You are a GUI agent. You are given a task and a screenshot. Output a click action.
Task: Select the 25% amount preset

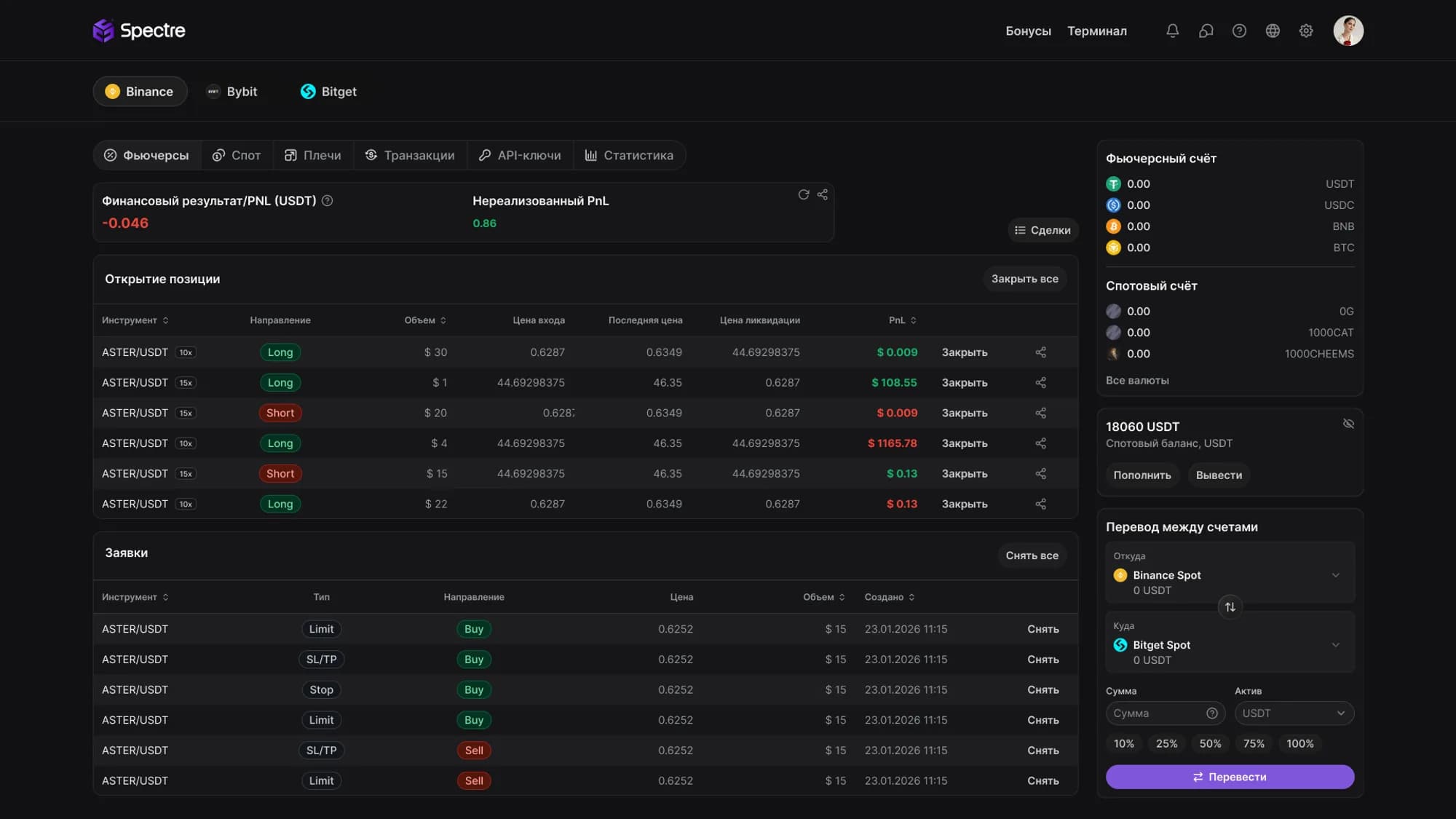[1166, 744]
